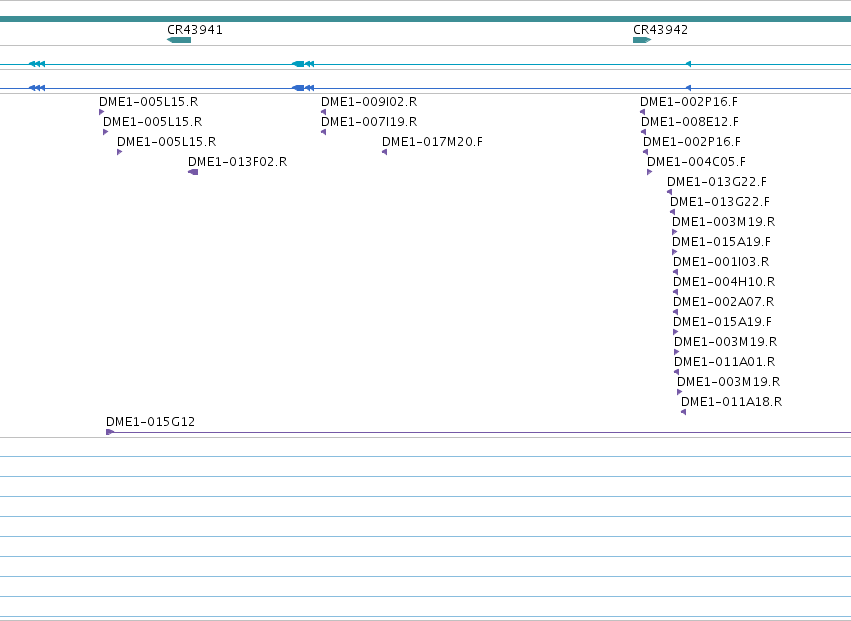Click the CR43942 gene arrow glyph
This screenshot has width=851, height=621.
click(x=642, y=40)
